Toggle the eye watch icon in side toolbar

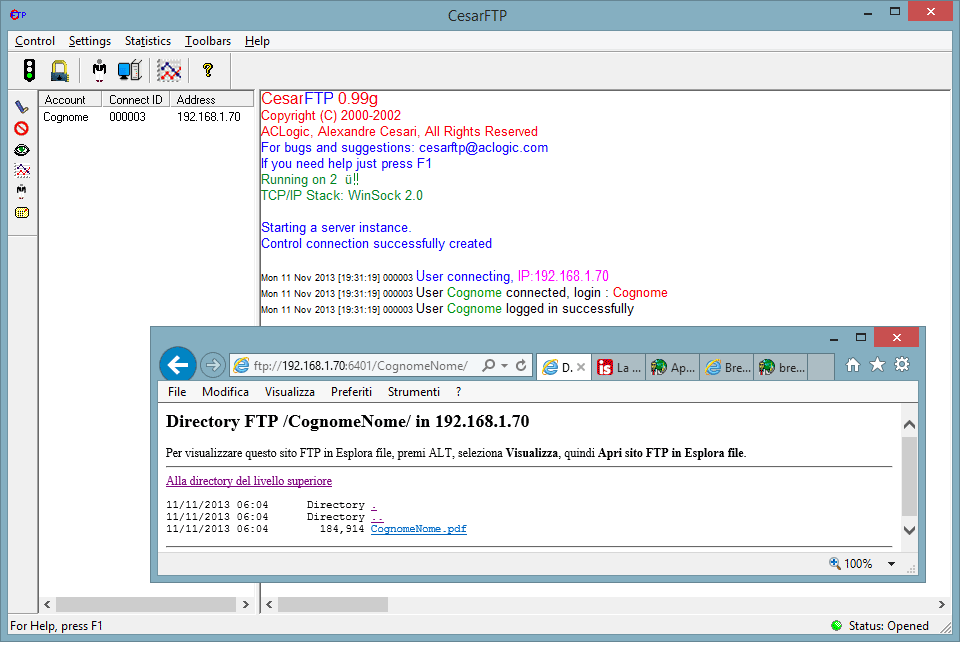tap(21, 150)
